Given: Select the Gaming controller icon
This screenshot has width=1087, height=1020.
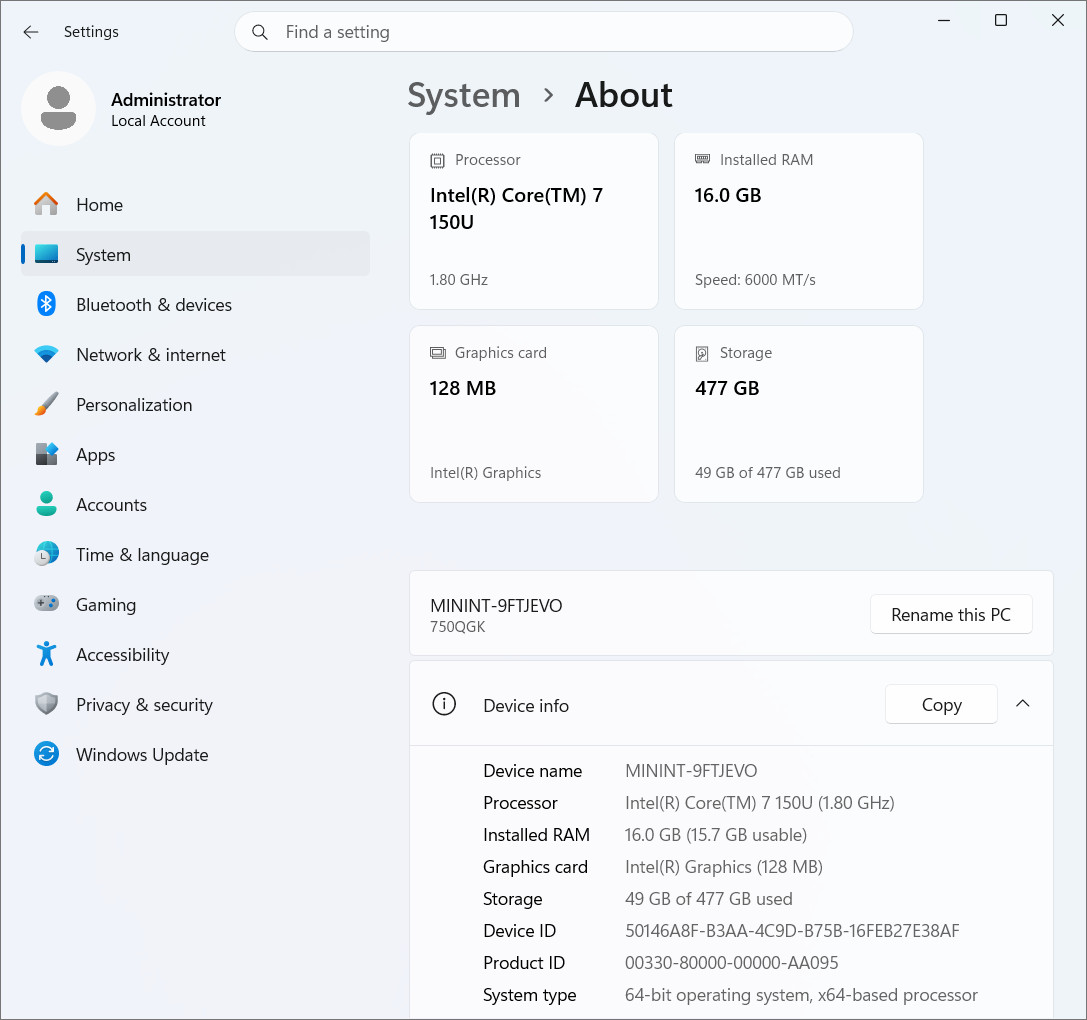Looking at the screenshot, I should [46, 604].
